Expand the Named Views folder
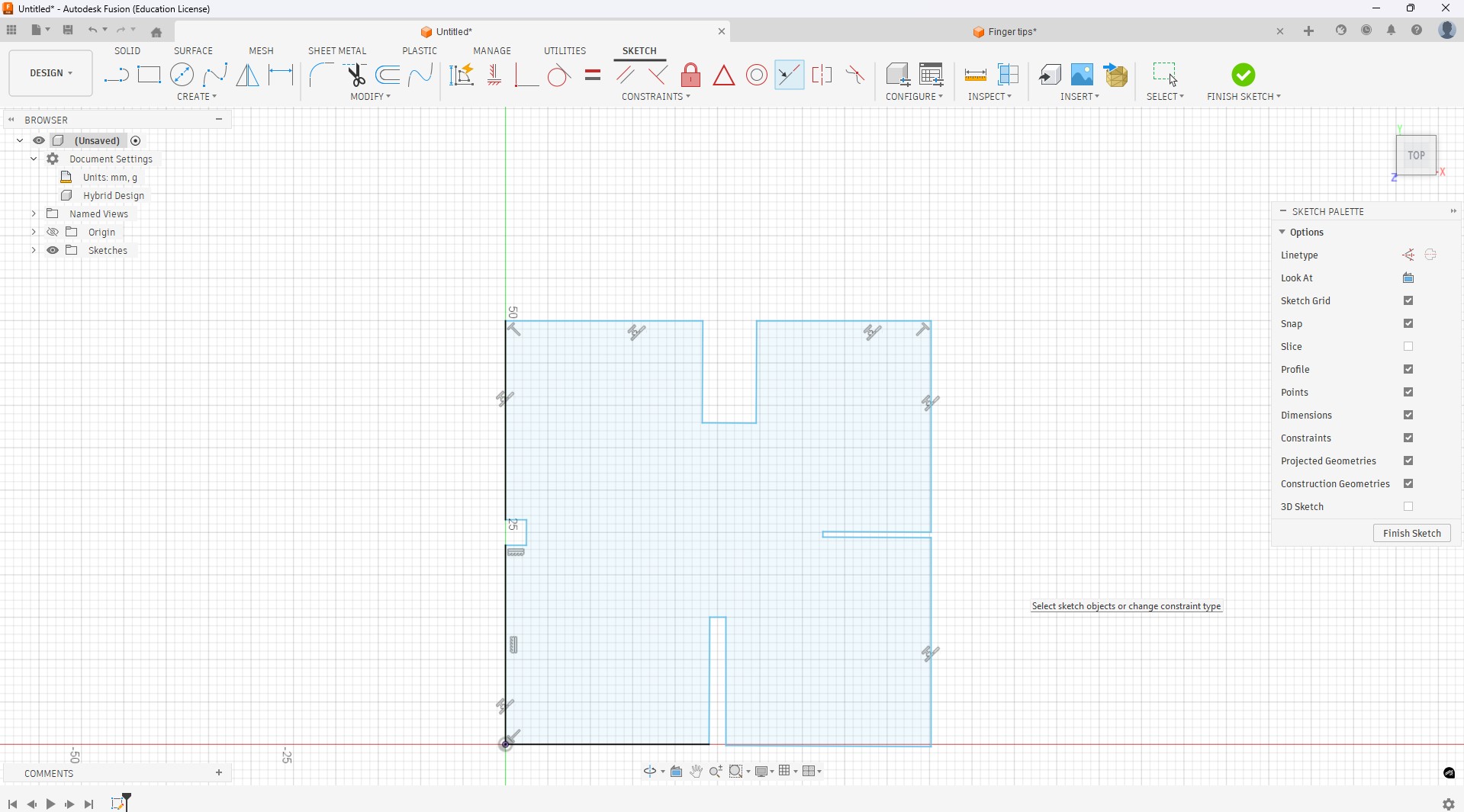 click(x=34, y=214)
